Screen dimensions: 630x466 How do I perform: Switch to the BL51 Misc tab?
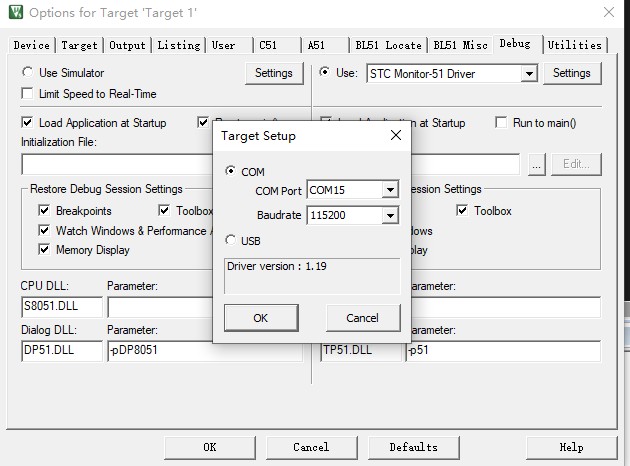tap(460, 45)
